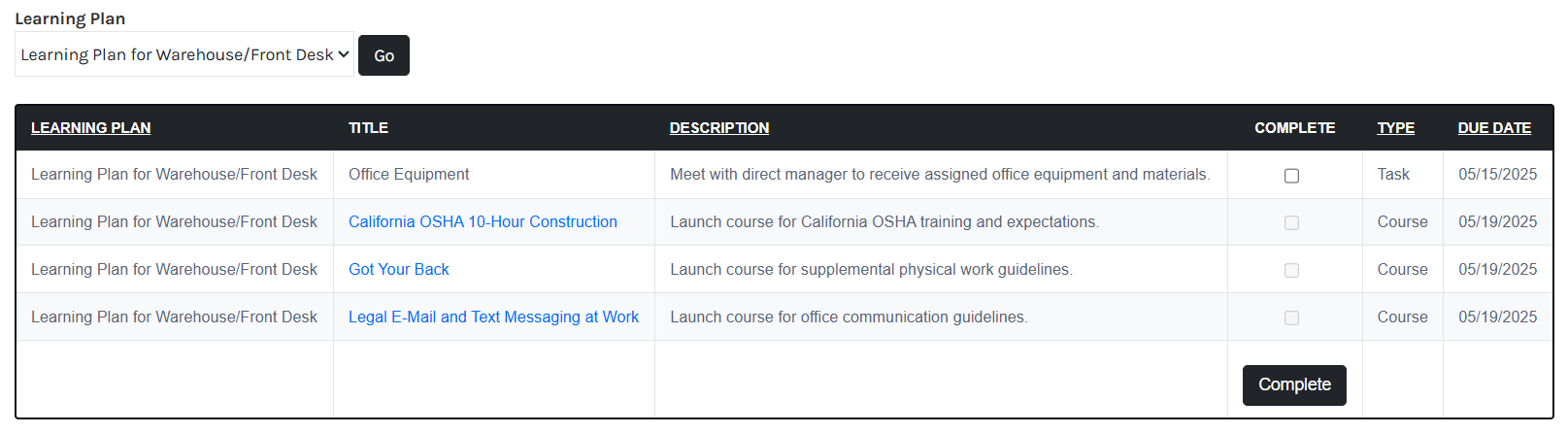Open California OSHA 10-Hour Construction course
Screen dimensions: 1568x434
[483, 222]
